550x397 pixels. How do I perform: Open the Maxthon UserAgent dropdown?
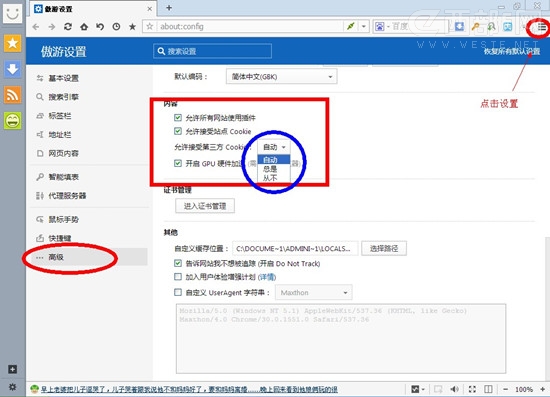[314, 292]
